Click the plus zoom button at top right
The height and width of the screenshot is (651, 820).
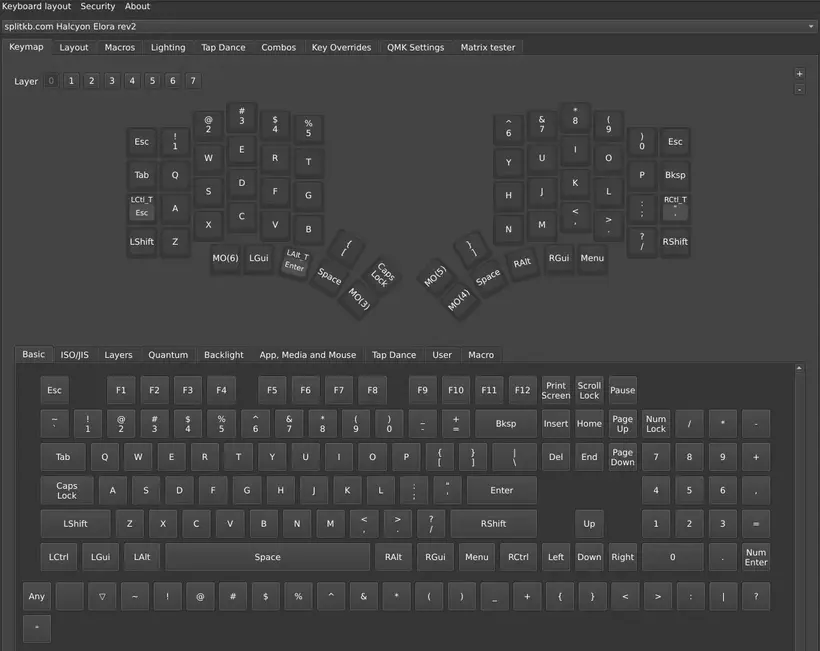pyautogui.click(x=799, y=73)
